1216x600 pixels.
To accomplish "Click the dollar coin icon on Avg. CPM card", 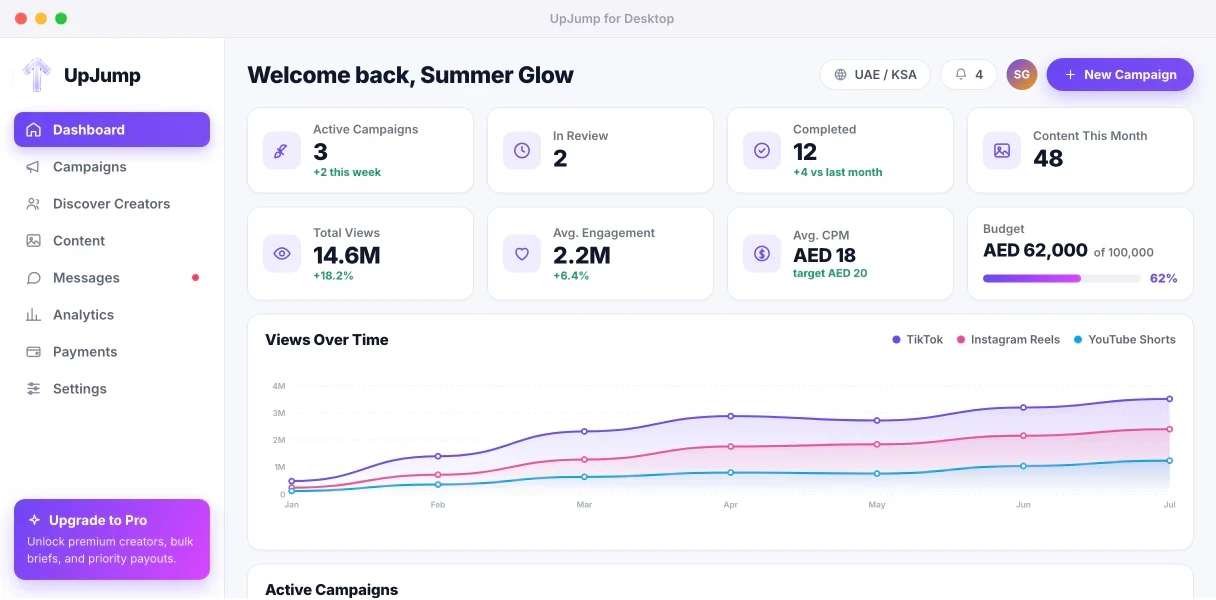I will pyautogui.click(x=762, y=254).
